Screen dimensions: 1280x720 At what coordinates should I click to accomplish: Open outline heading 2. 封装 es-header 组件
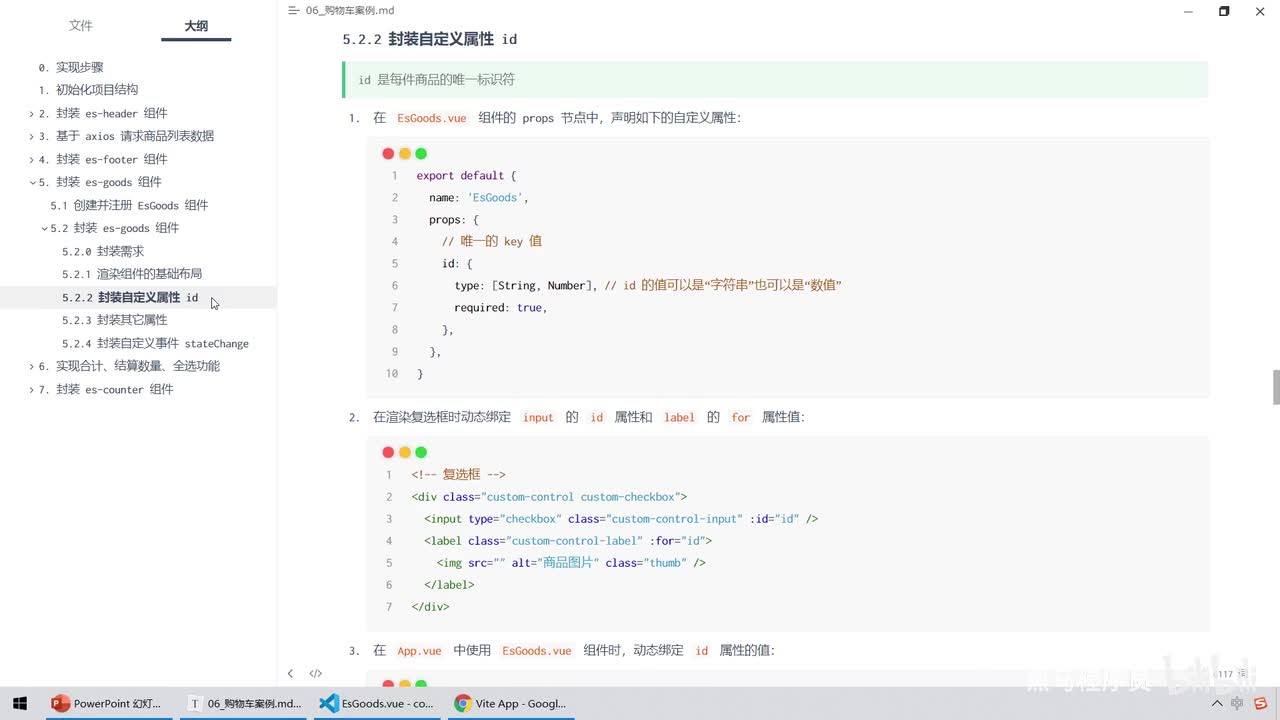(x=103, y=113)
